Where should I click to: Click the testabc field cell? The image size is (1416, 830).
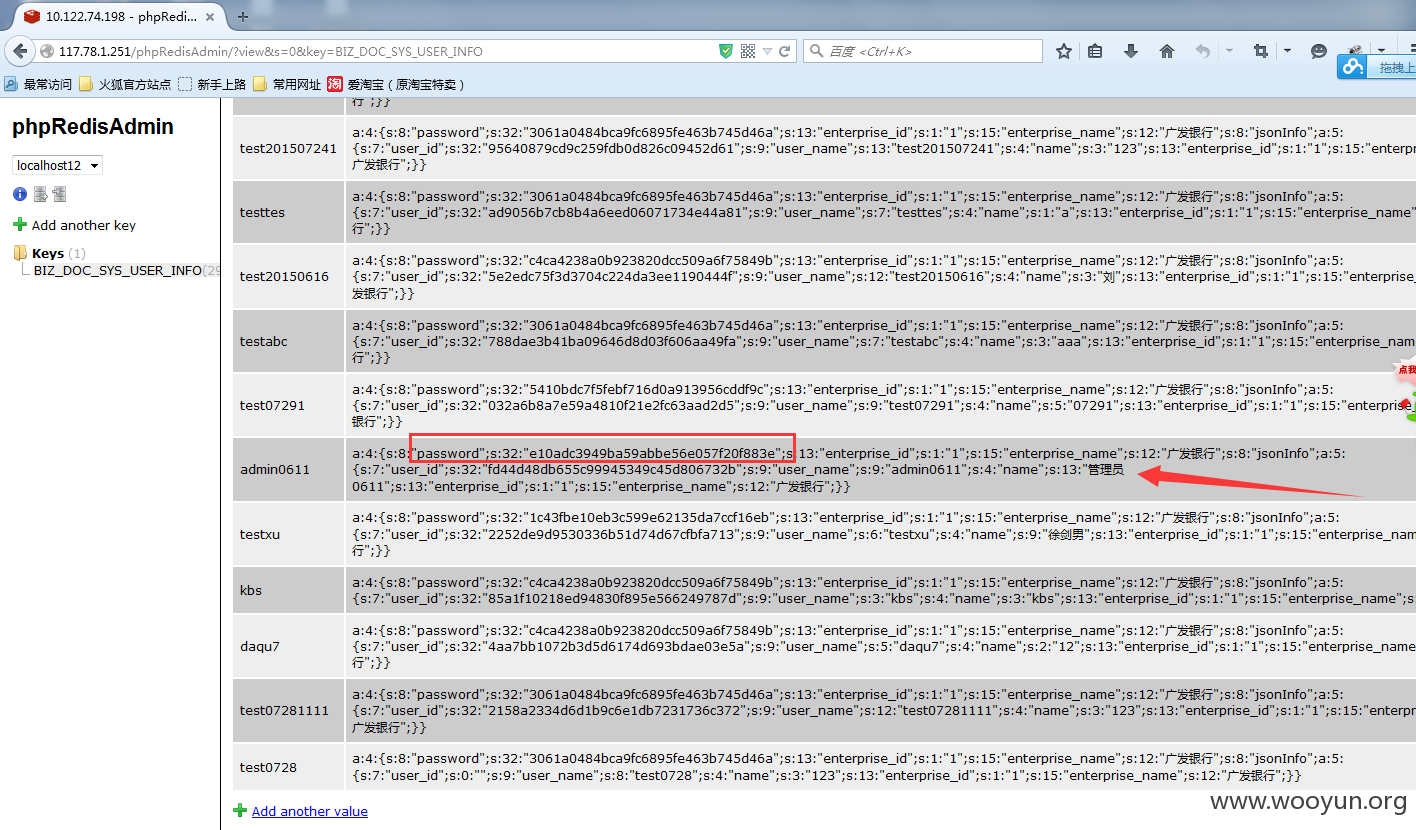tap(288, 341)
